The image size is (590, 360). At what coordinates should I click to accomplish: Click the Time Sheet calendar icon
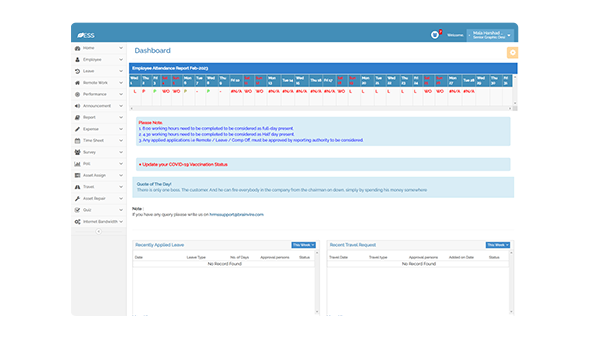click(77, 141)
